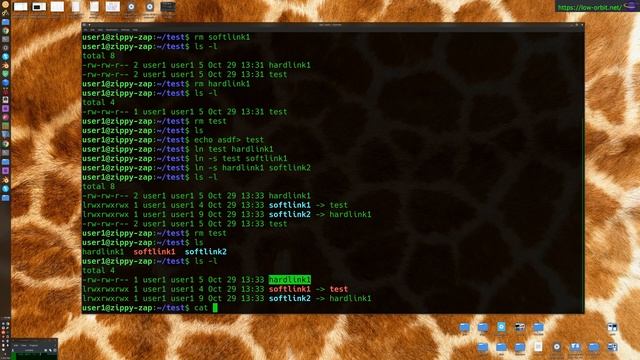Click the 'ln test hardlink1' command

pos(233,149)
